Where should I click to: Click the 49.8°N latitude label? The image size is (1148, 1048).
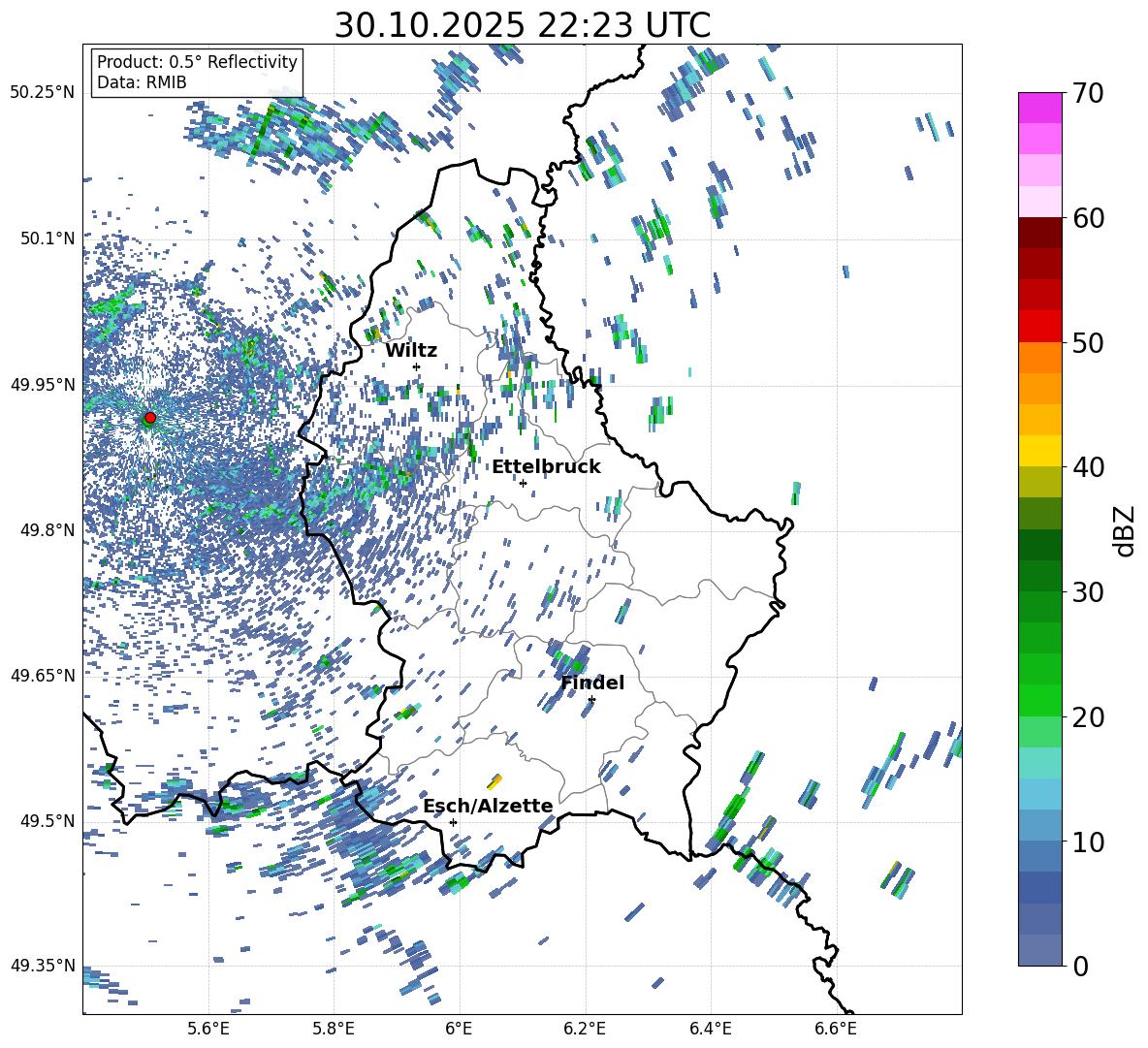tap(48, 530)
